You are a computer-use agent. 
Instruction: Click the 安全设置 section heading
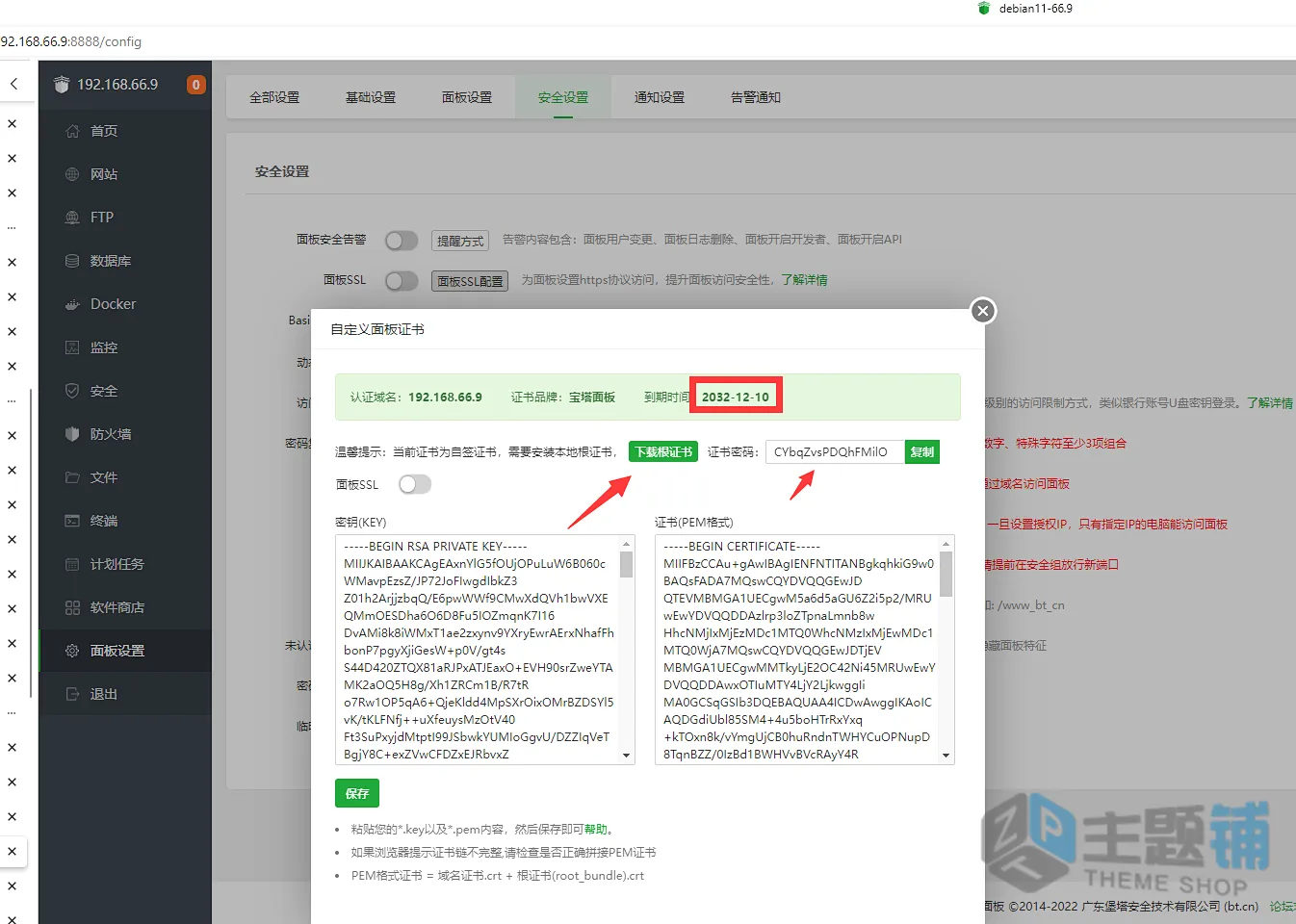tap(282, 171)
